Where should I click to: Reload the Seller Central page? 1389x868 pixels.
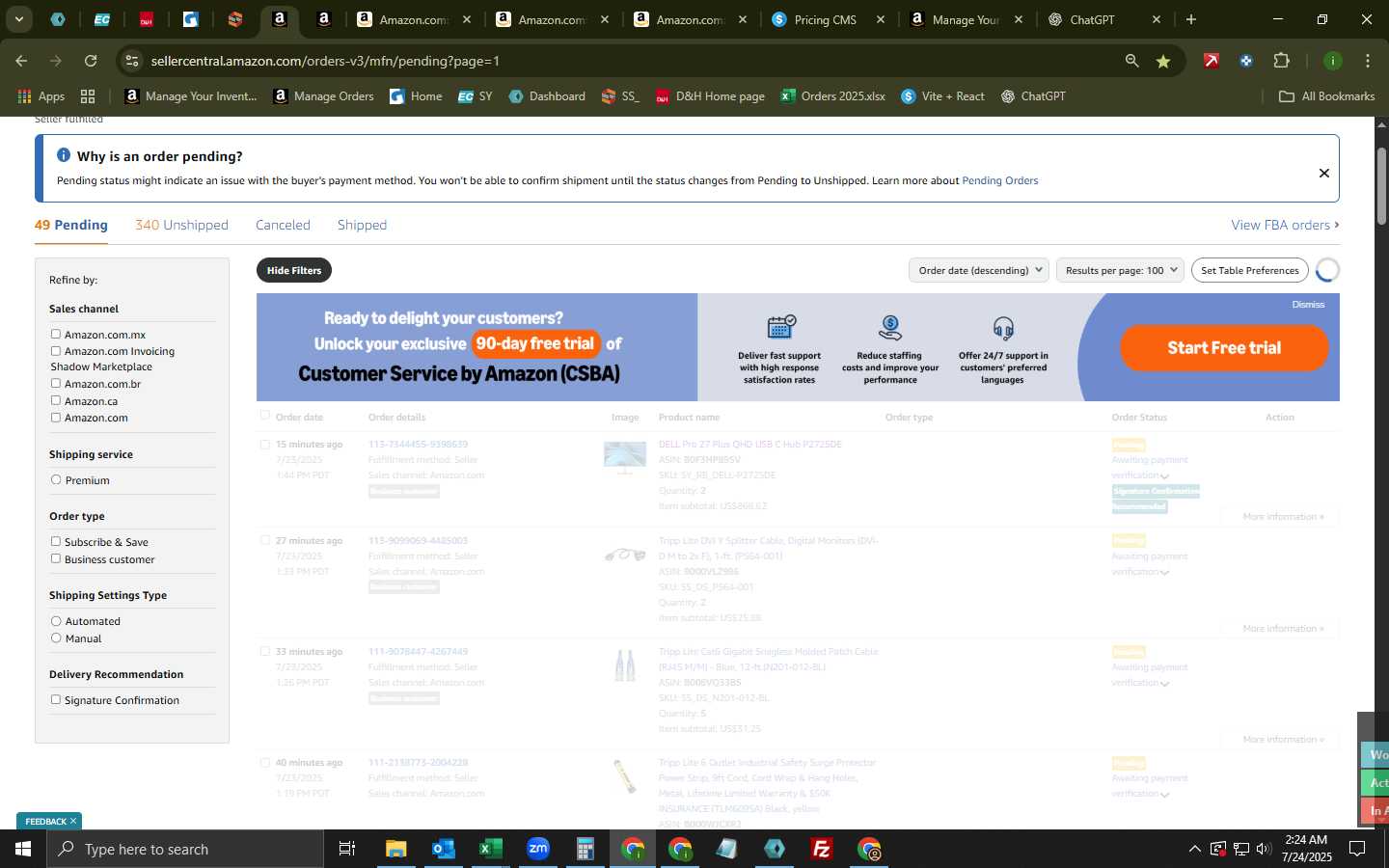click(x=91, y=61)
